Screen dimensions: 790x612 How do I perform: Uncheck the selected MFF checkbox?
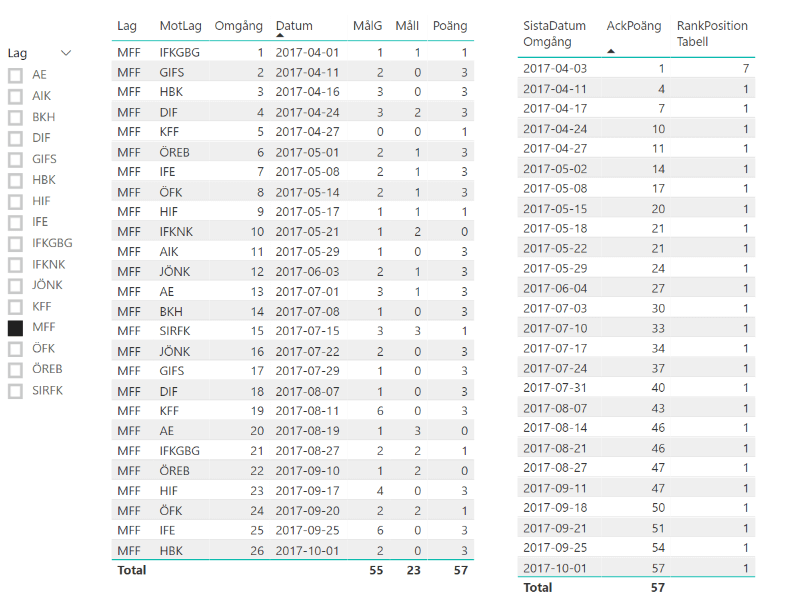(x=16, y=328)
